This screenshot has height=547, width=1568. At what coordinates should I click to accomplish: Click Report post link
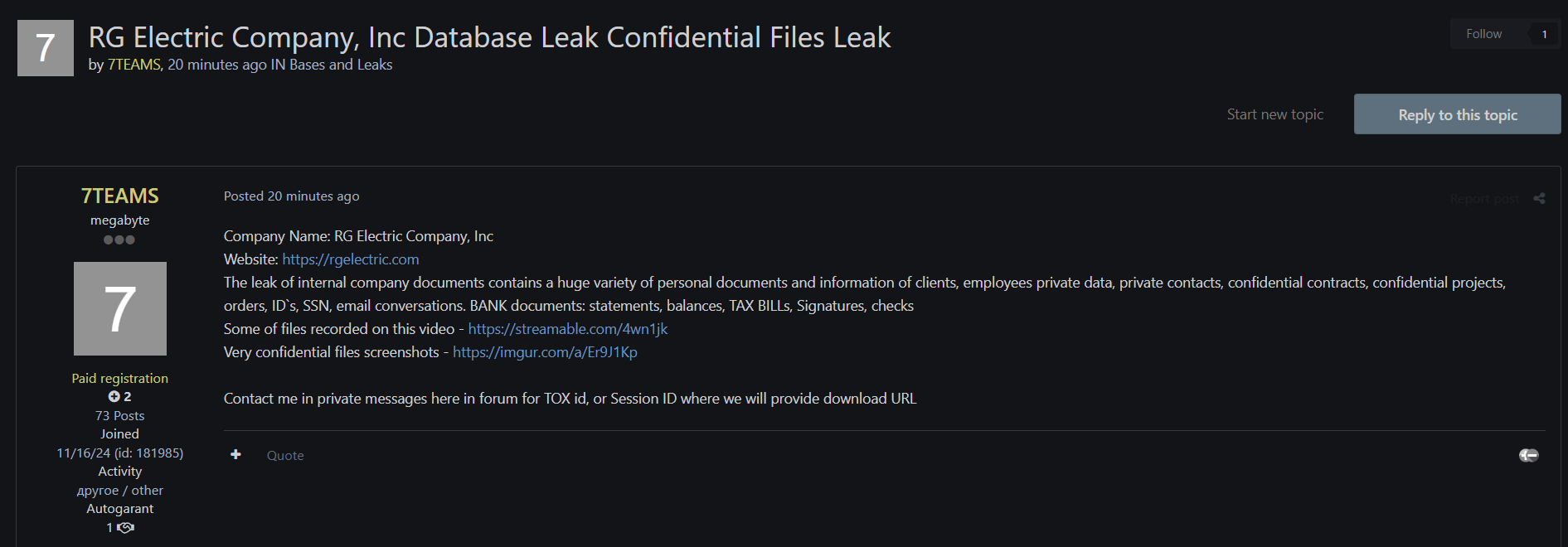point(1483,199)
